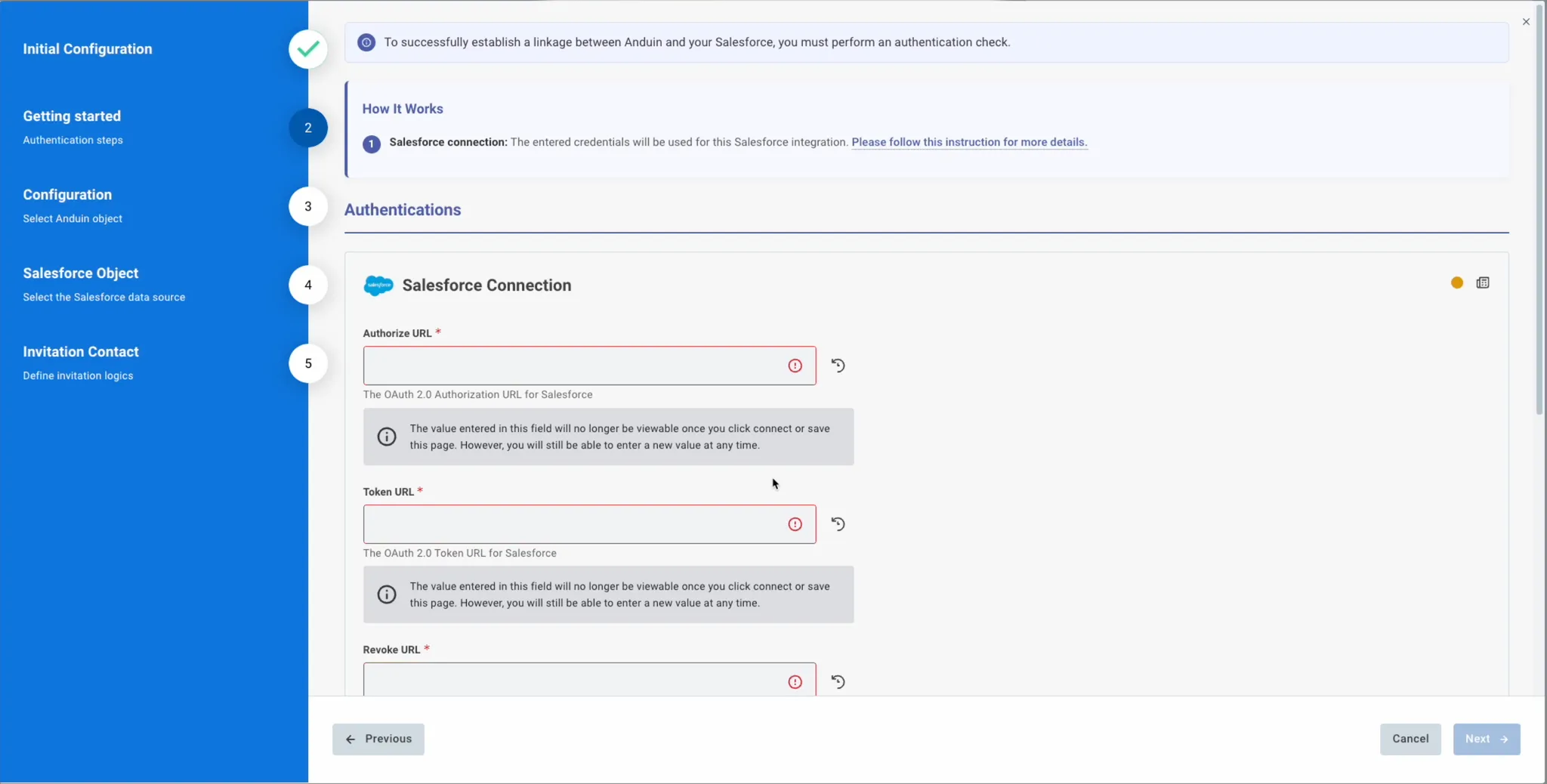Click the 'Salesforce Connection' title
The width and height of the screenshot is (1547, 784).
486,286
